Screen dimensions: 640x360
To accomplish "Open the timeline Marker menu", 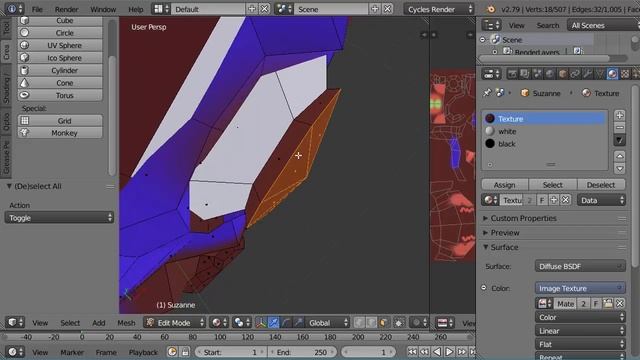I will tap(72, 352).
